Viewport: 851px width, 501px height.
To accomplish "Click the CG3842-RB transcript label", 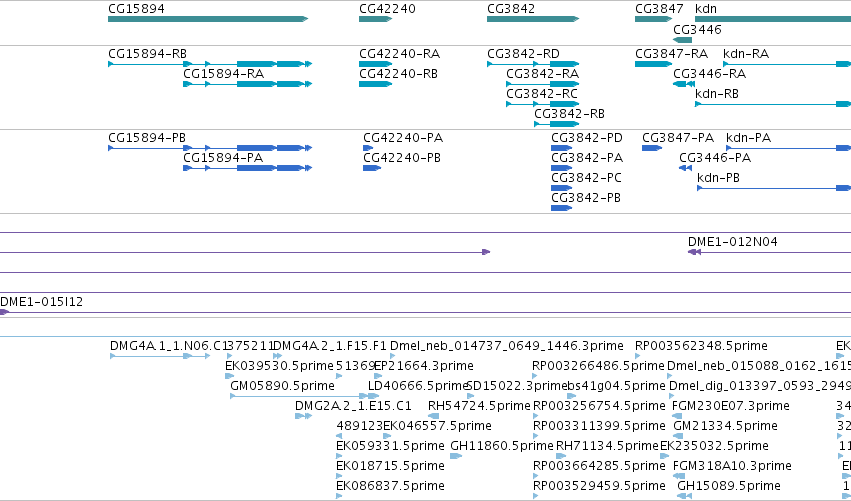I will tap(569, 114).
